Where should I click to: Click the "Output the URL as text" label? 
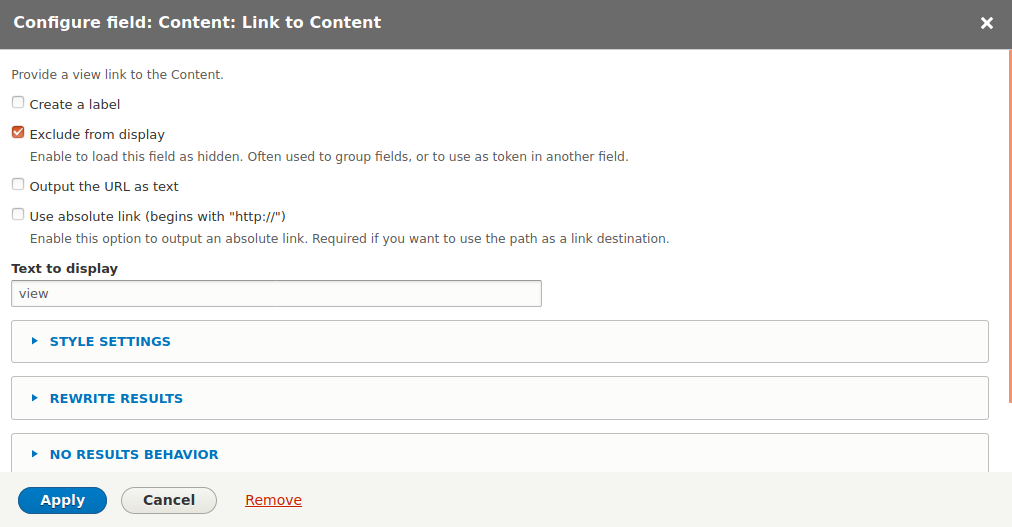coord(104,186)
